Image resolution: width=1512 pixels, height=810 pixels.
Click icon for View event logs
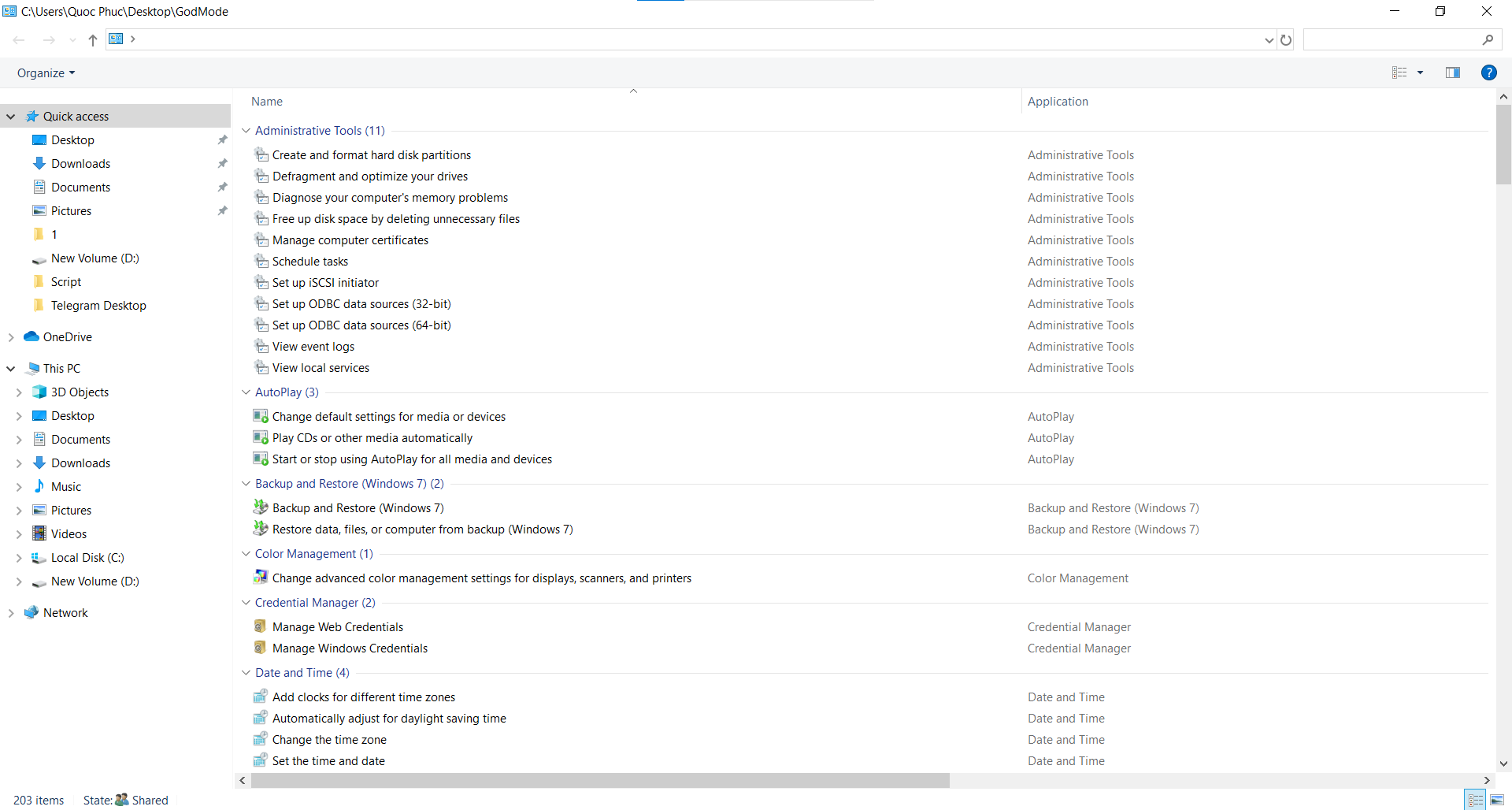[x=261, y=346]
